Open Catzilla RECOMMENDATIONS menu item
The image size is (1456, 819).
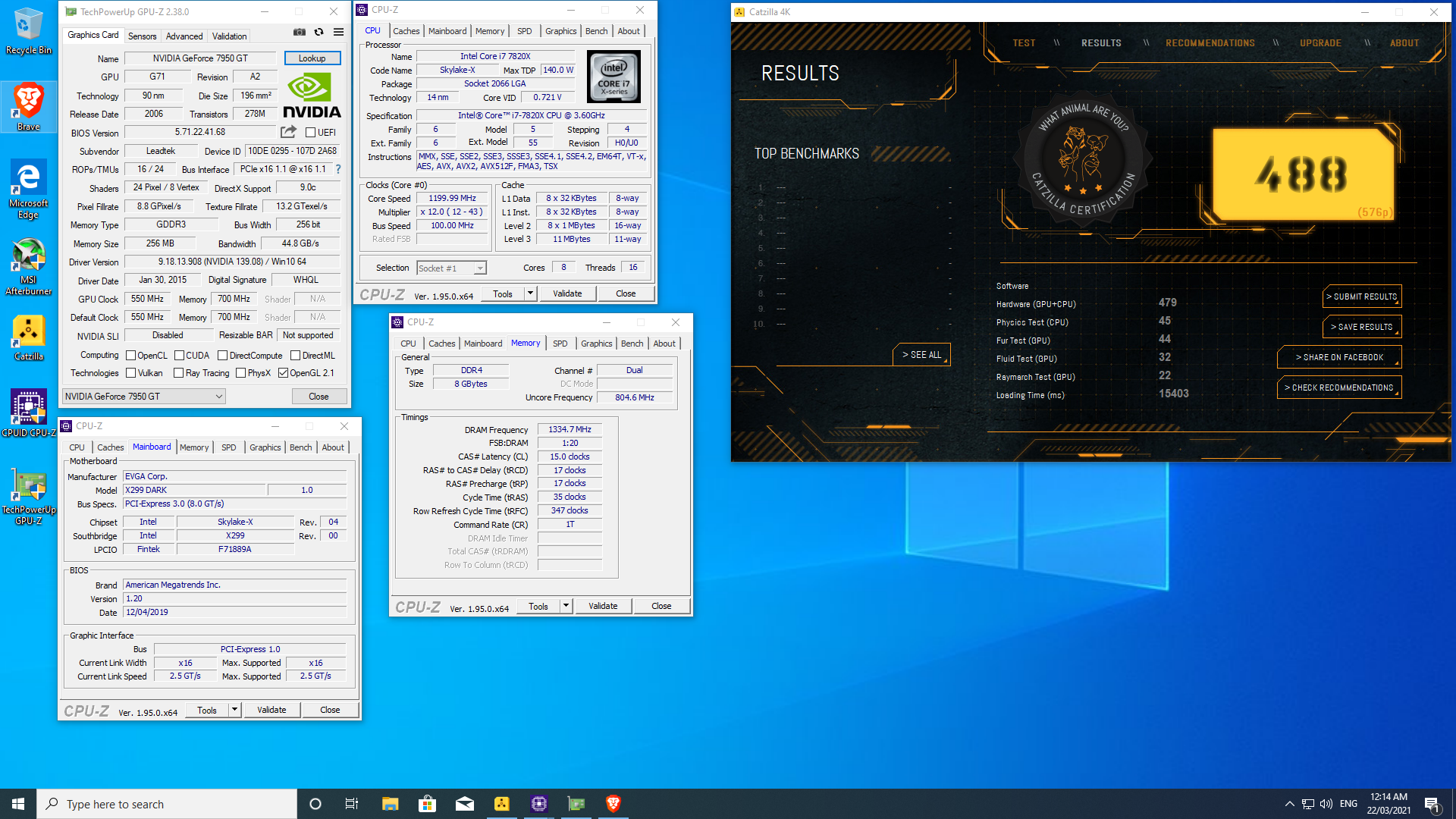1210,43
